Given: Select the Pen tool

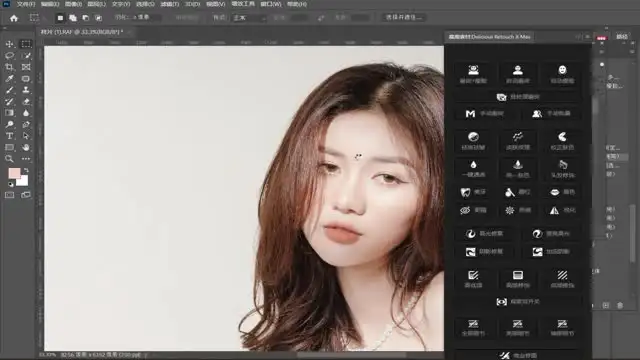Looking at the screenshot, I should click(26, 124).
